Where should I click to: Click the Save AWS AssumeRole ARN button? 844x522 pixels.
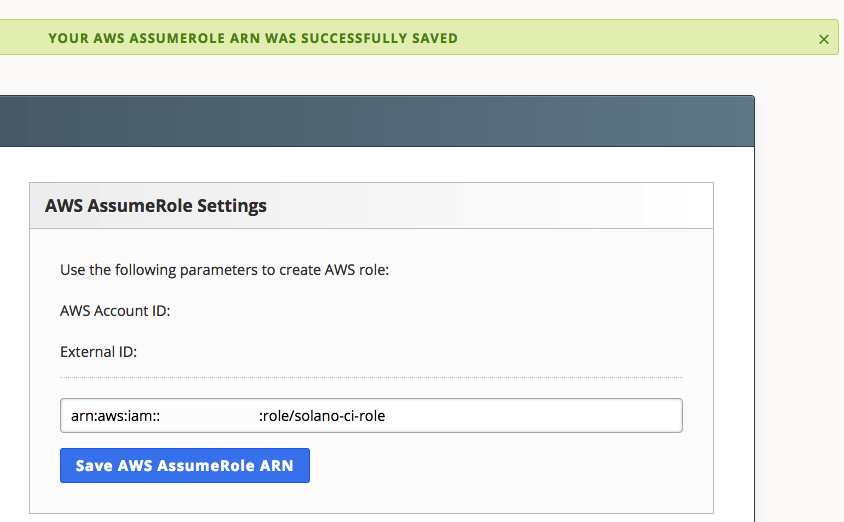pos(185,465)
